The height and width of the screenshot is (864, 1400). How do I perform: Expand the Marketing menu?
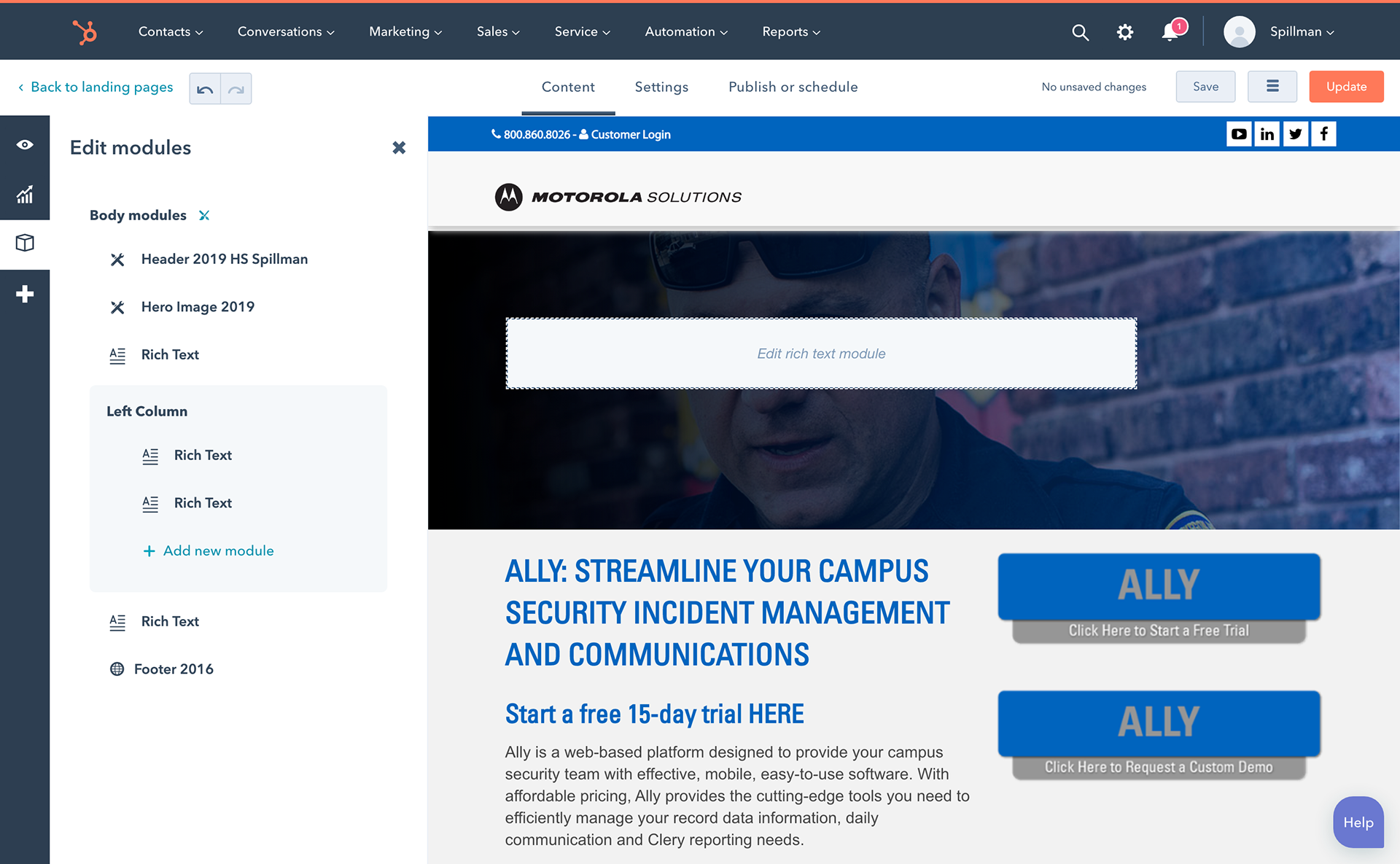(405, 31)
